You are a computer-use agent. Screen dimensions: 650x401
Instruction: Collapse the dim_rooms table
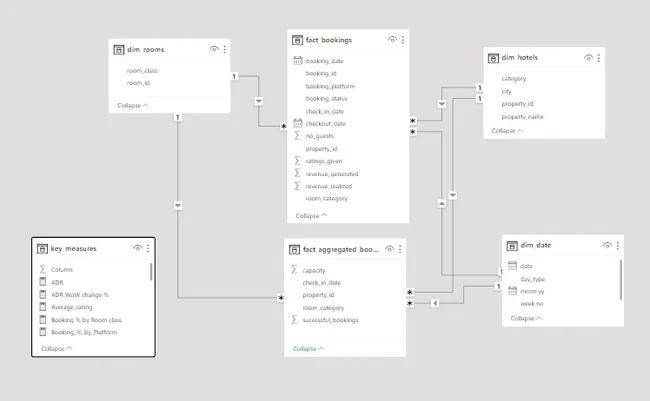(133, 105)
